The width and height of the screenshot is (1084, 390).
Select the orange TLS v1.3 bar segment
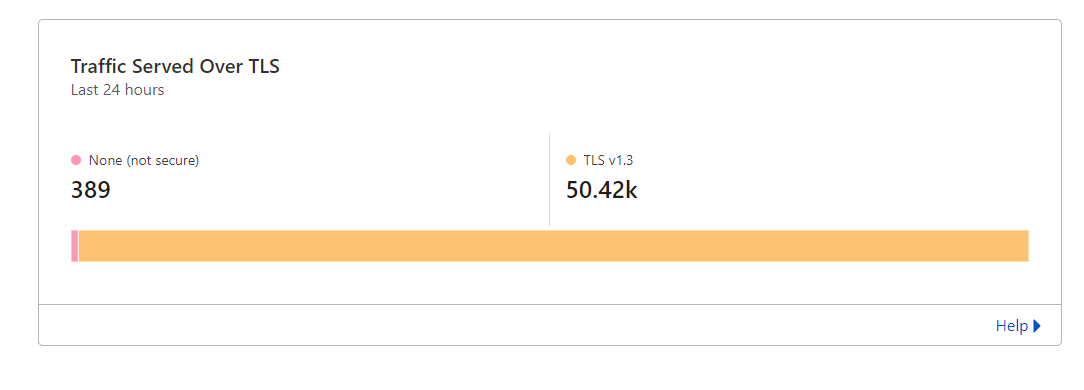(554, 246)
